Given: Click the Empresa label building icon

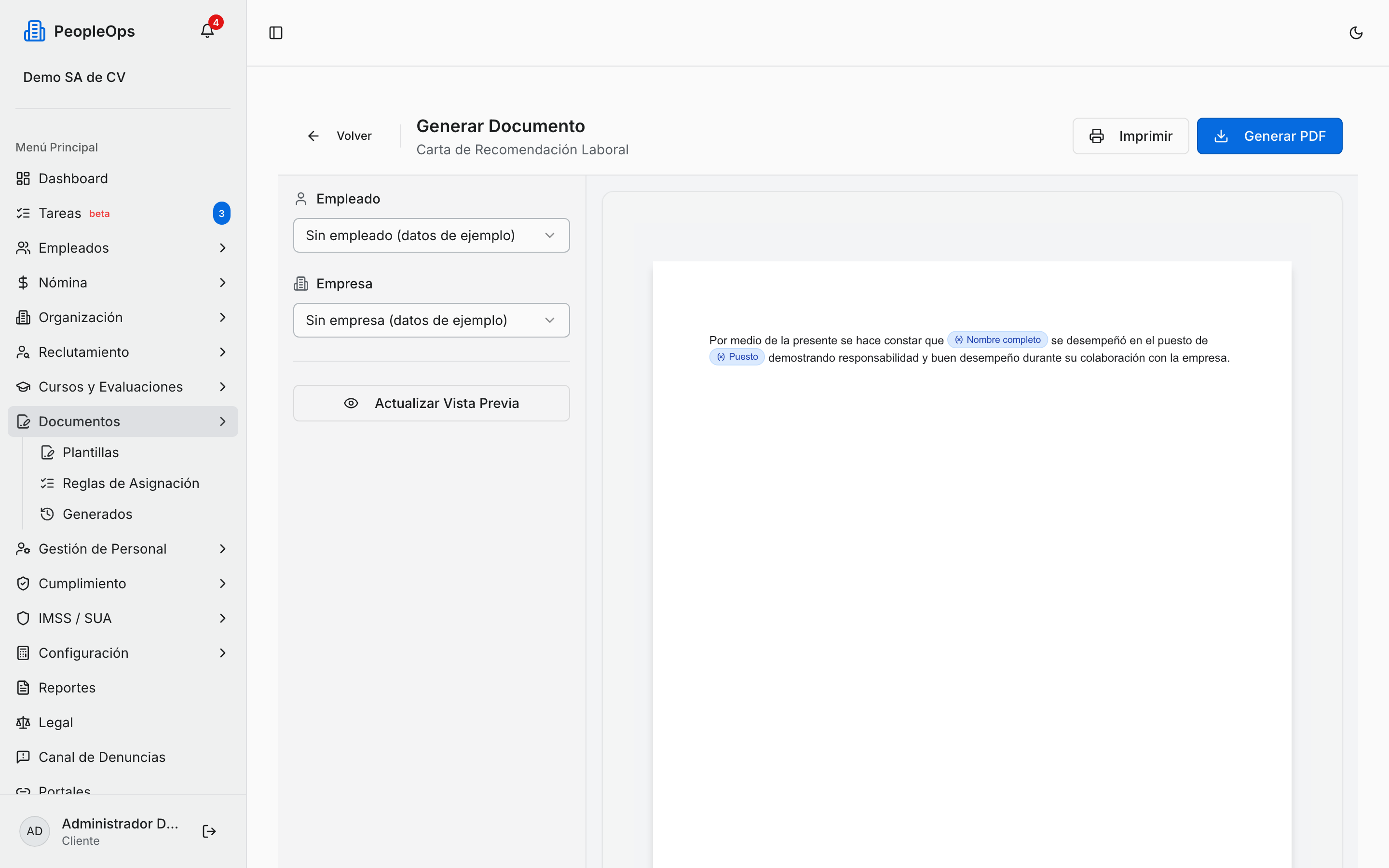Looking at the screenshot, I should 301,284.
